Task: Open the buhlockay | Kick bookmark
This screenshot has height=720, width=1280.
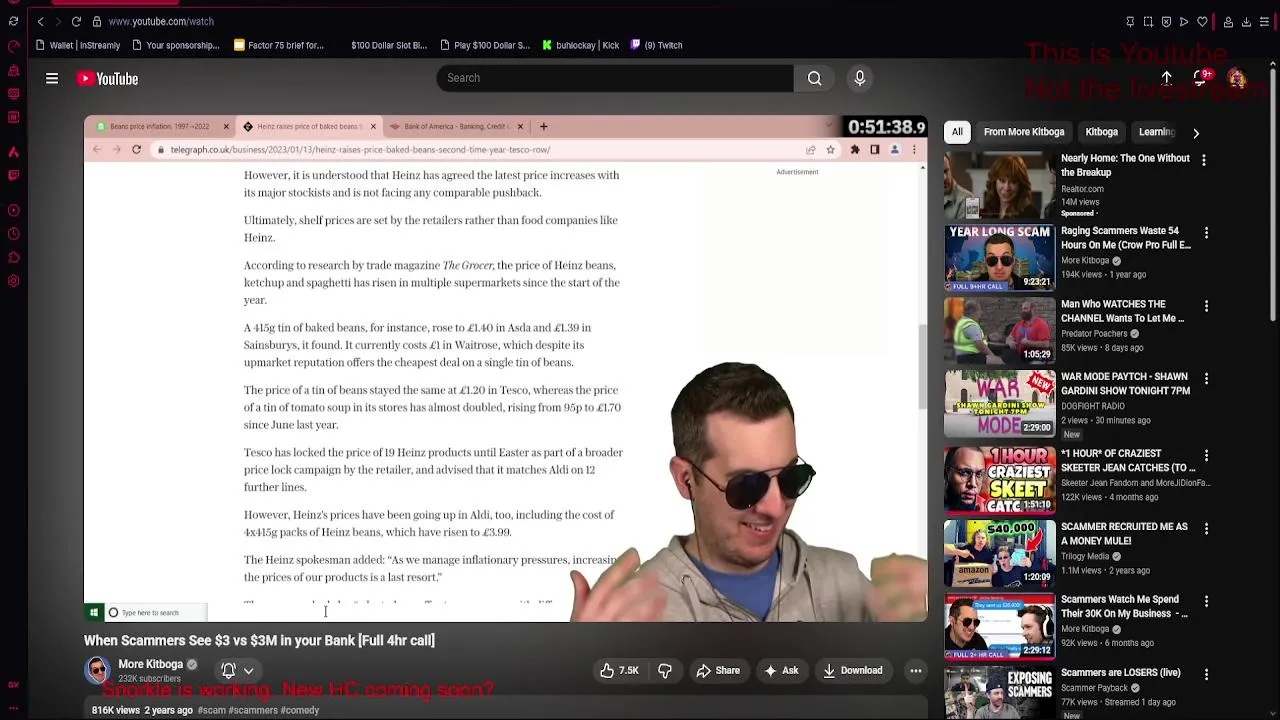Action: [581, 45]
